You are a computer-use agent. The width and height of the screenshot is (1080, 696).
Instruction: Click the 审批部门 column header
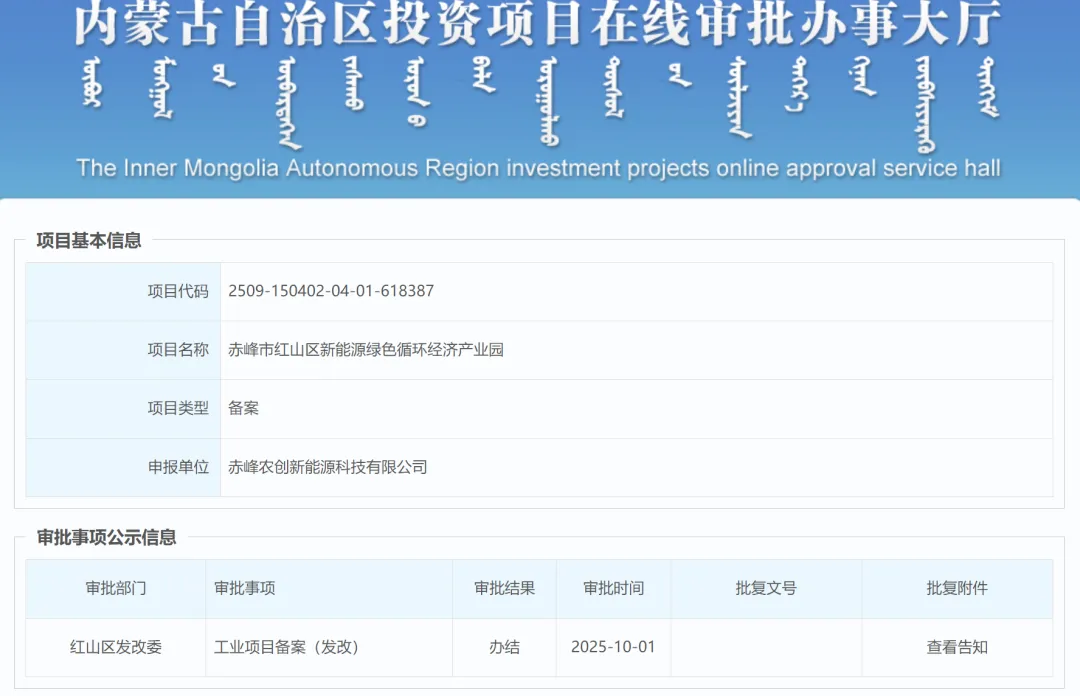click(113, 589)
